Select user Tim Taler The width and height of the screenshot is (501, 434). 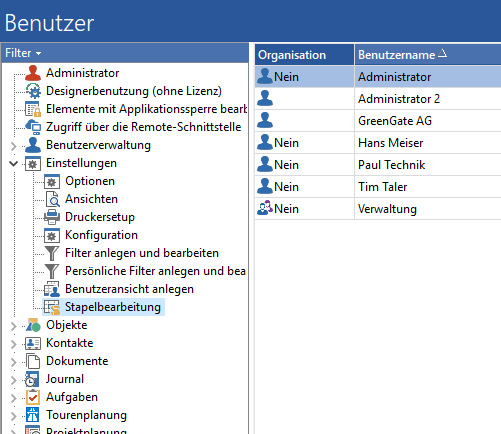pos(382,187)
